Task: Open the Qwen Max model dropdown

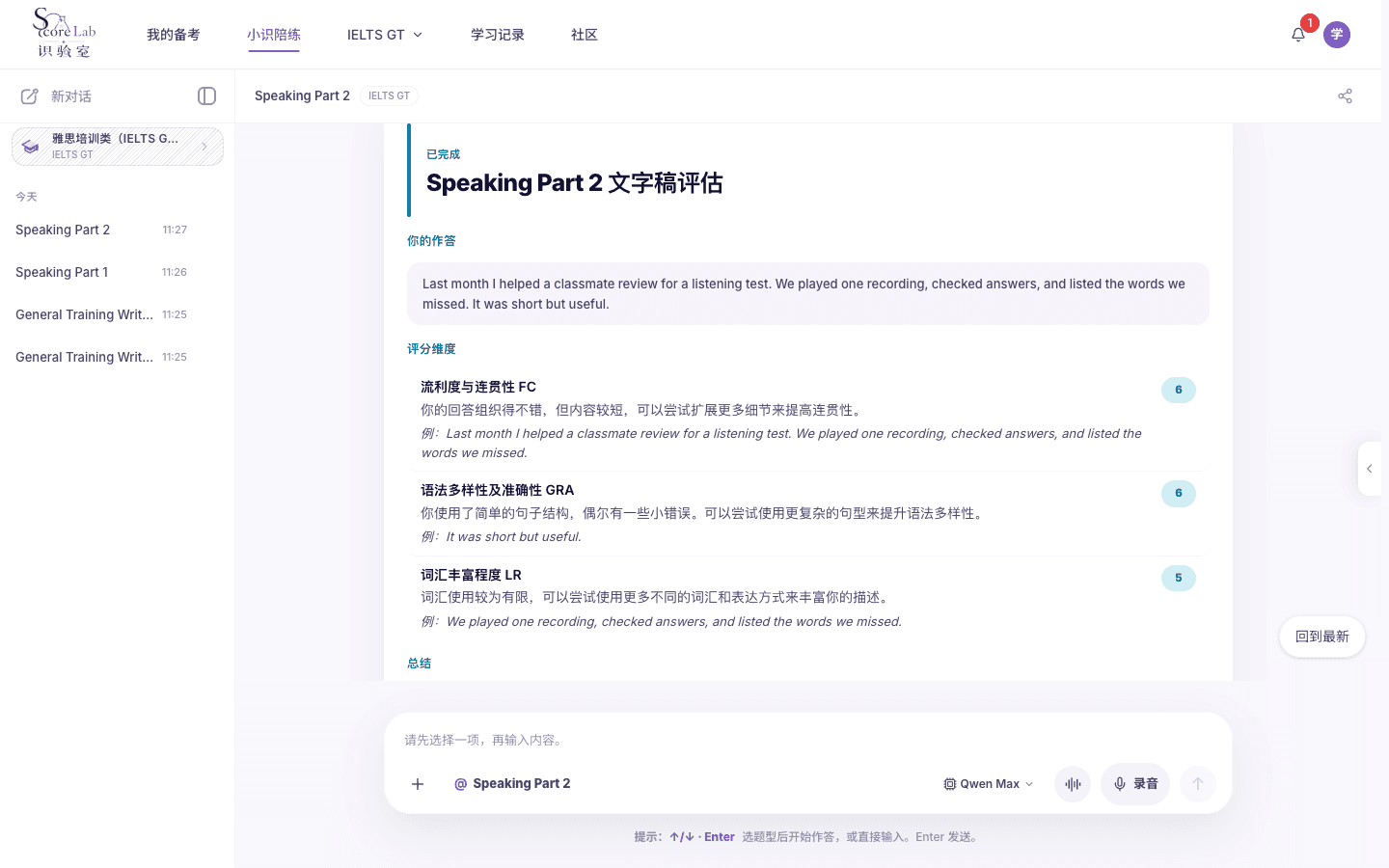Action: (x=989, y=784)
